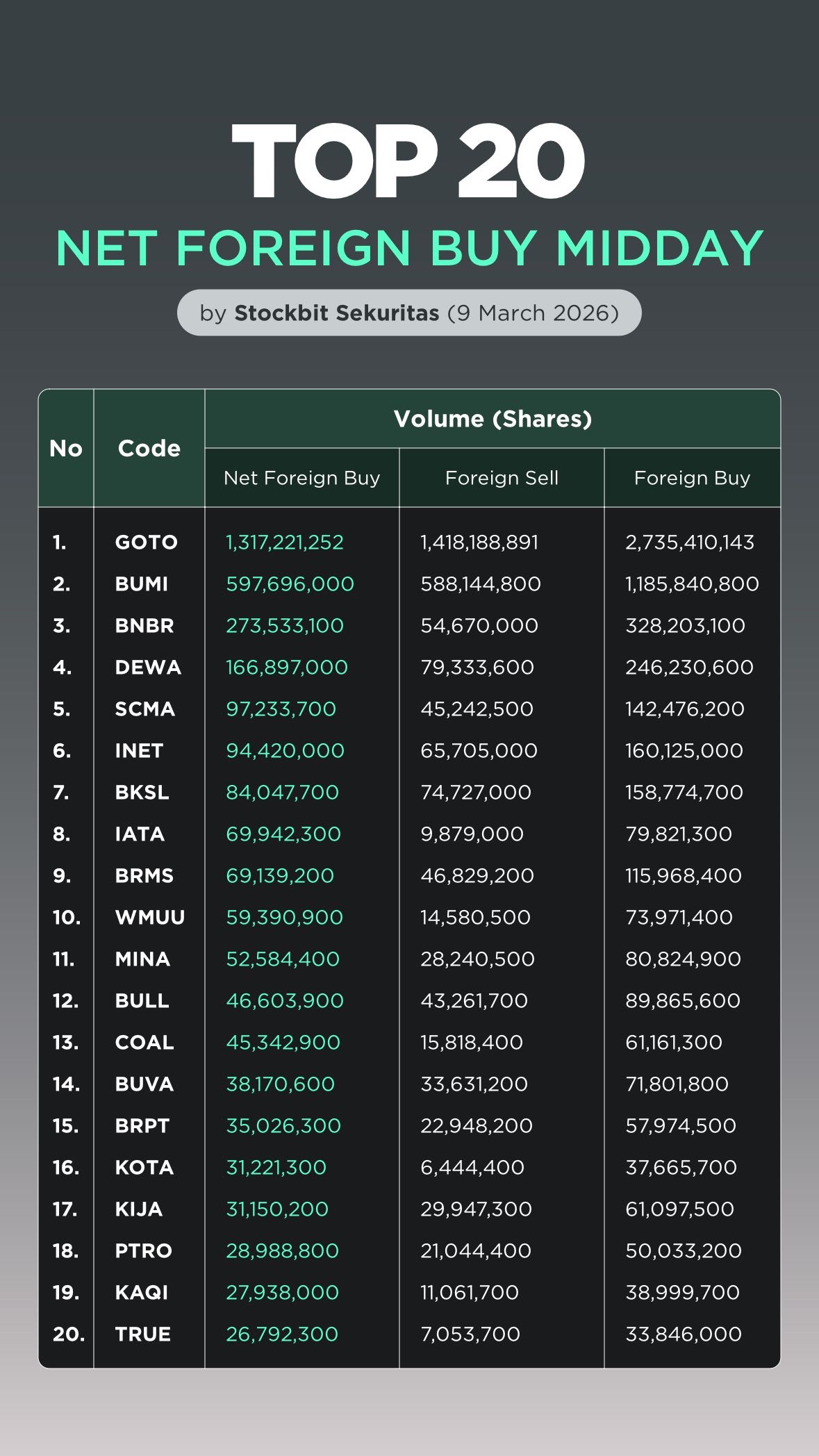Click the NET FOREIGN BUY MIDDAY heading
The image size is (819, 1456).
[x=409, y=248]
